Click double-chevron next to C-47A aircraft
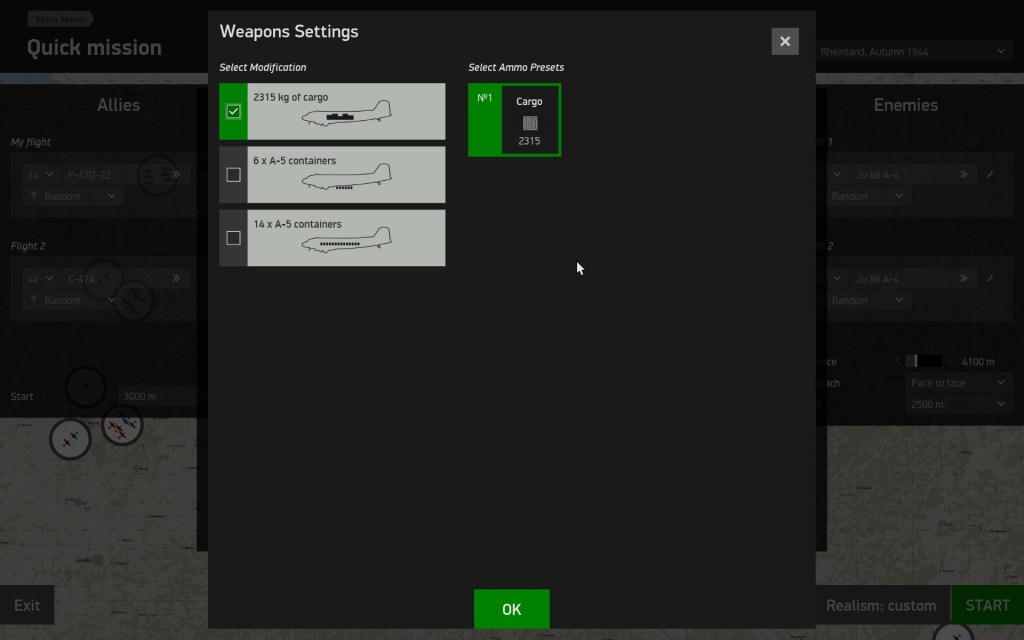1024x640 pixels. (176, 279)
